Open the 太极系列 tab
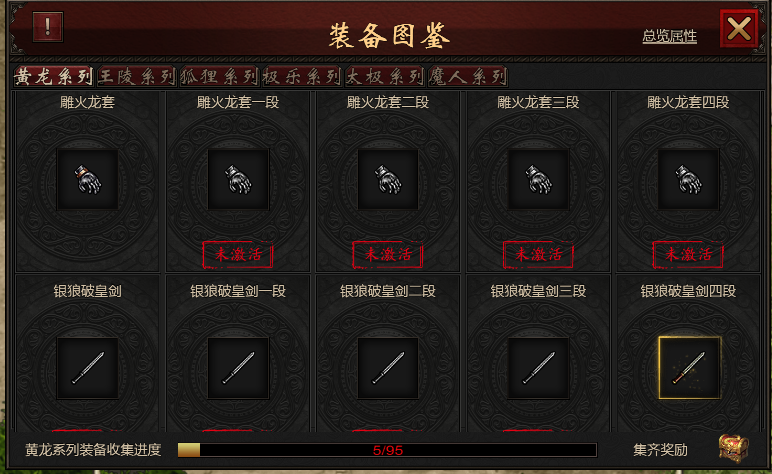 pos(385,76)
